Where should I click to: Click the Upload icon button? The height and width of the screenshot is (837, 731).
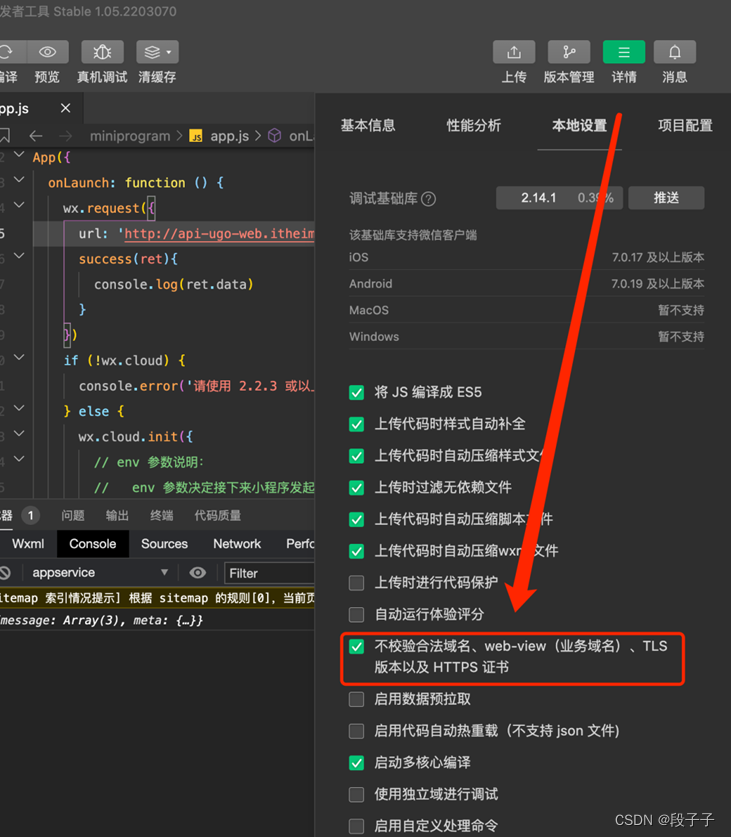point(514,52)
